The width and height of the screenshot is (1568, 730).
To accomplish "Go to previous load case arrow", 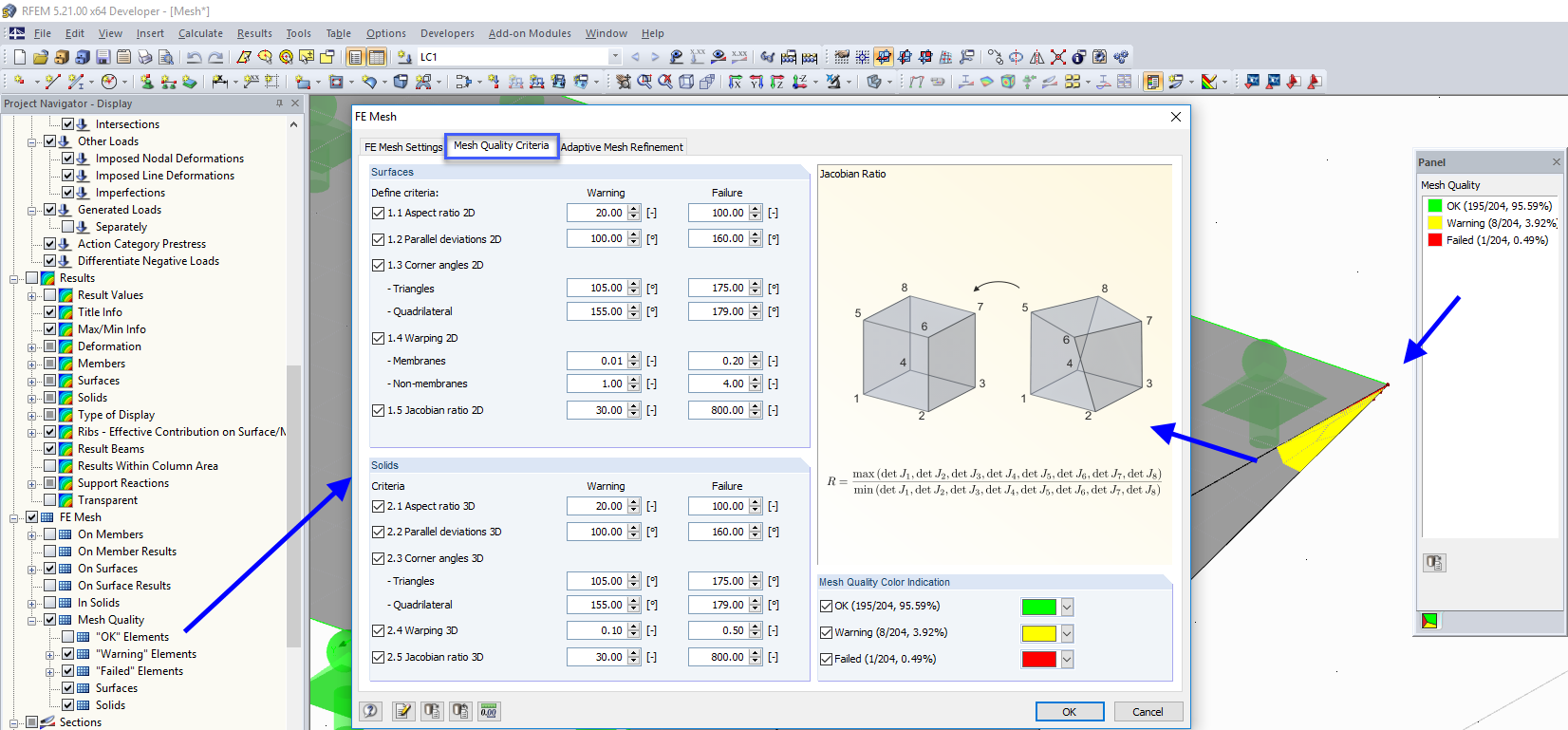I will pyautogui.click(x=635, y=57).
